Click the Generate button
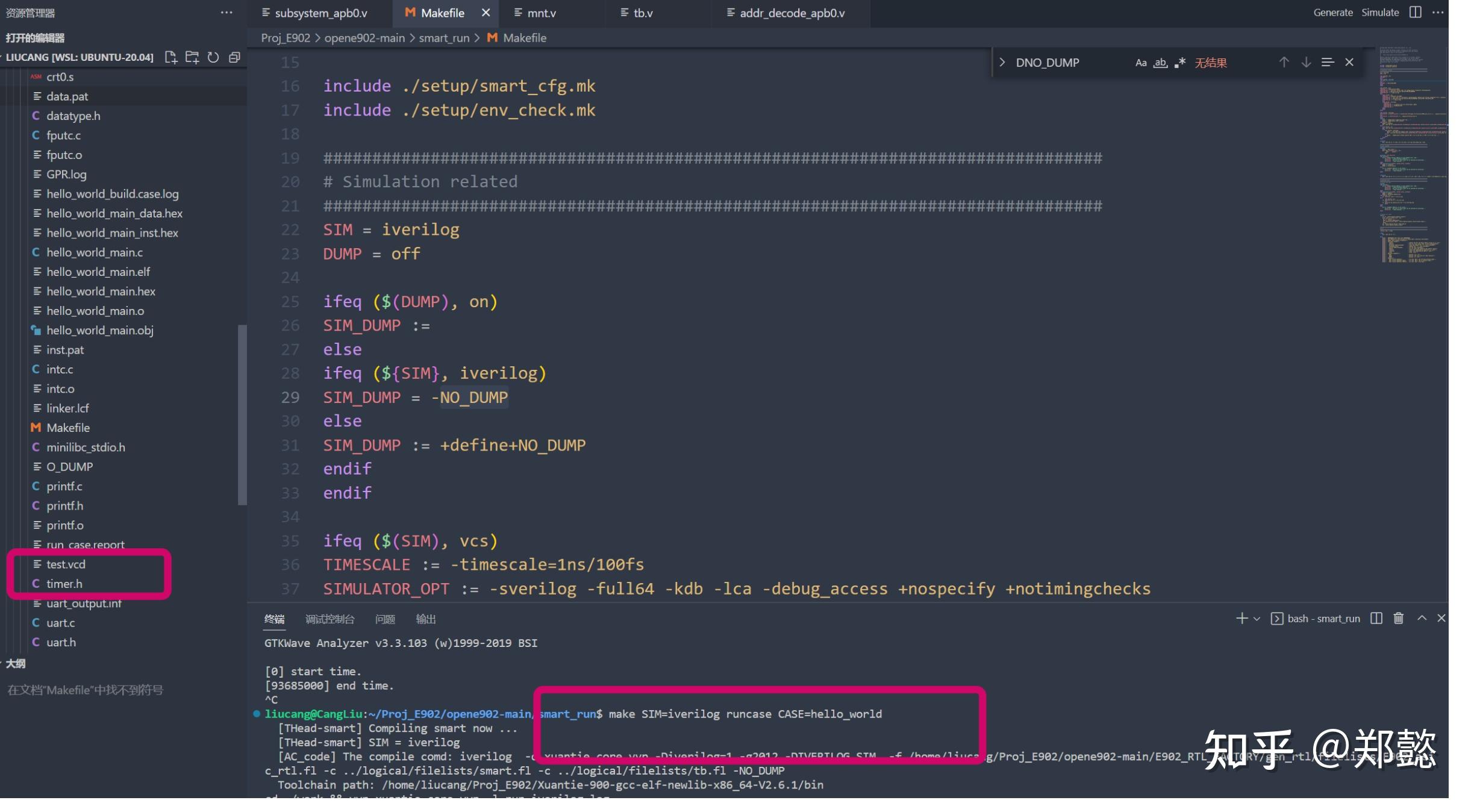Screen dimensions: 1477x812 (1332, 13)
